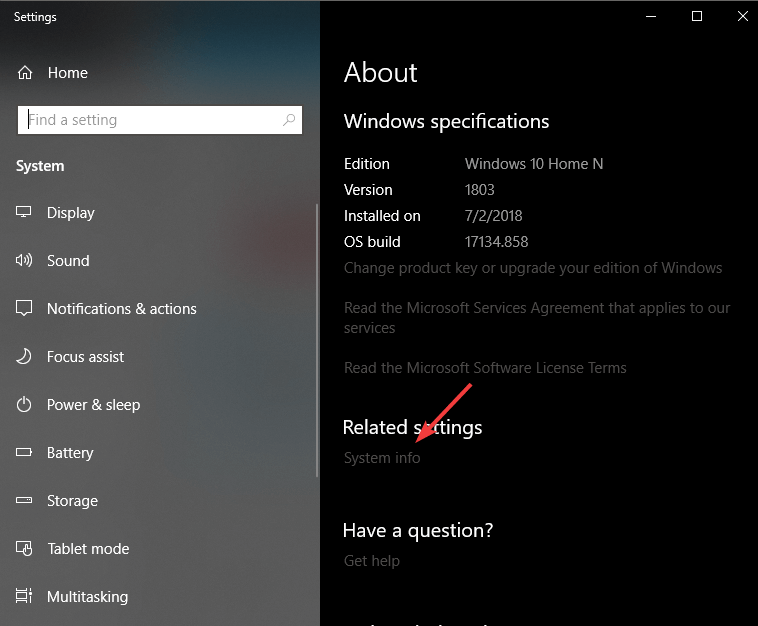Click the Sound speaker icon
Image resolution: width=758 pixels, height=626 pixels.
click(24, 260)
